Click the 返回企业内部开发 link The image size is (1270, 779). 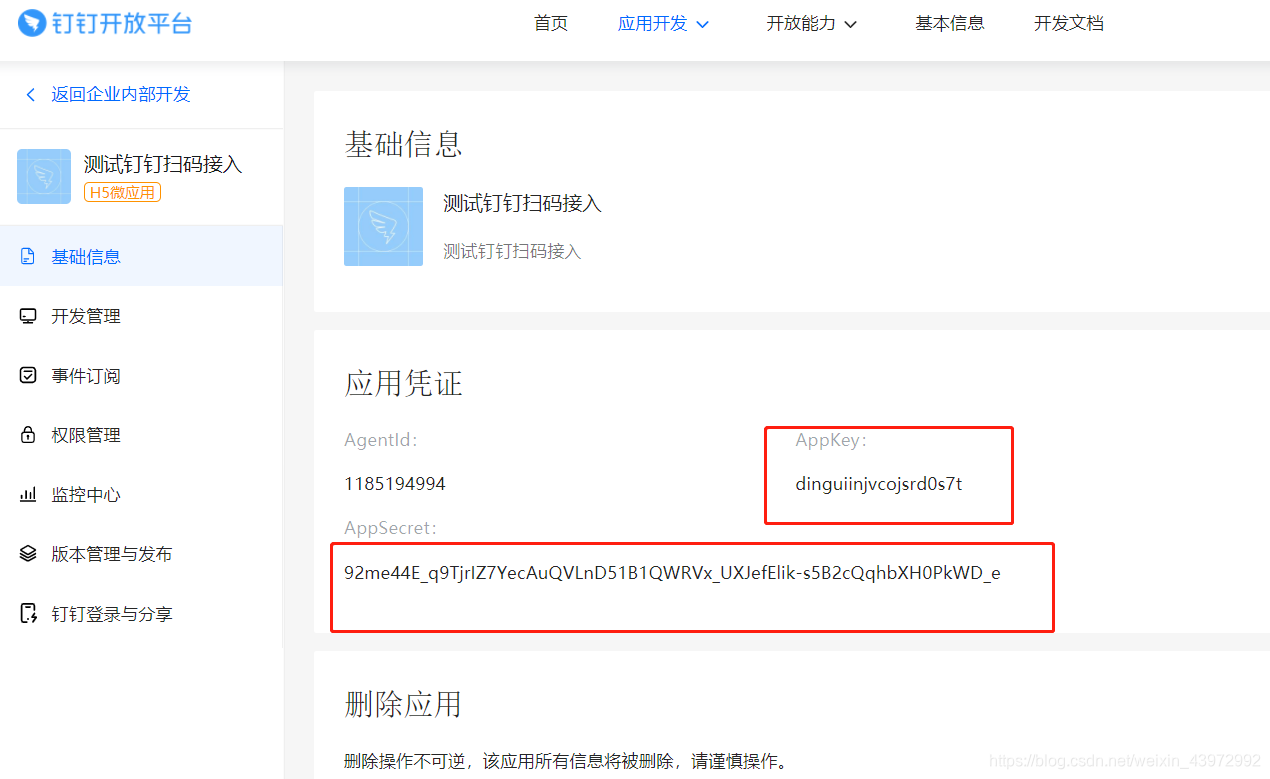pyautogui.click(x=121, y=94)
